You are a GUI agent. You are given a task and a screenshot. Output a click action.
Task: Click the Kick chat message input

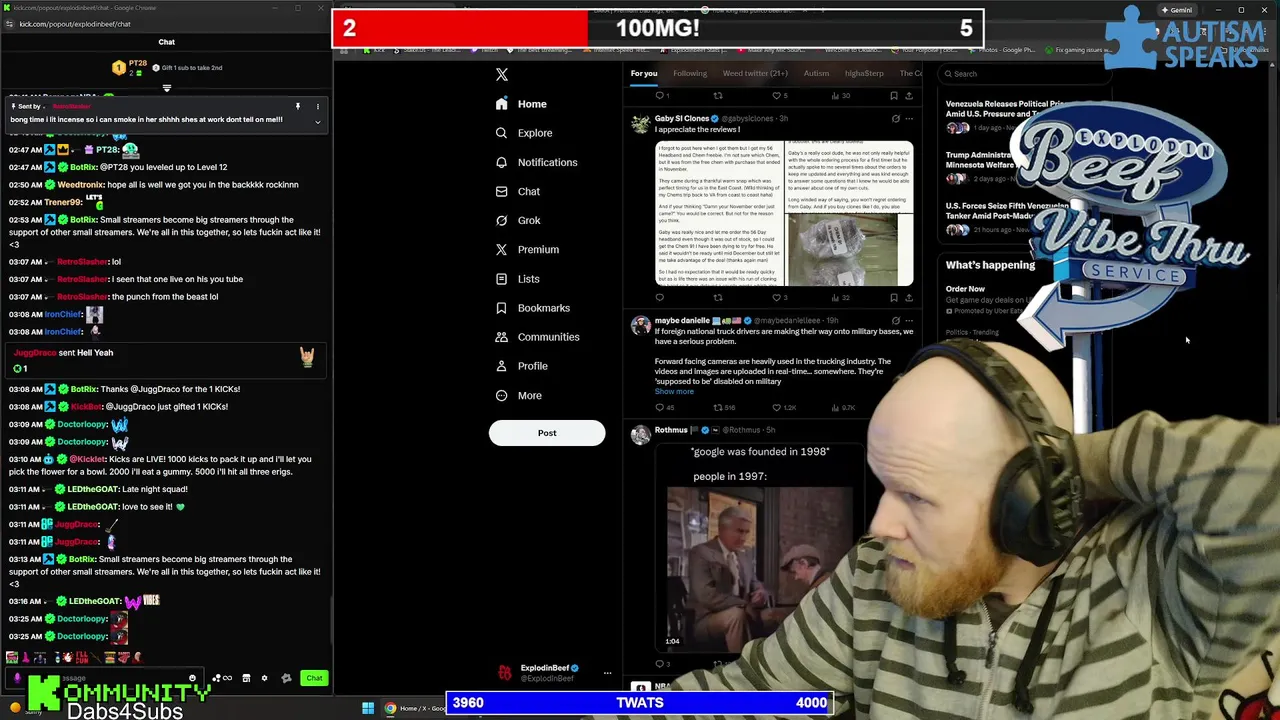(x=105, y=678)
